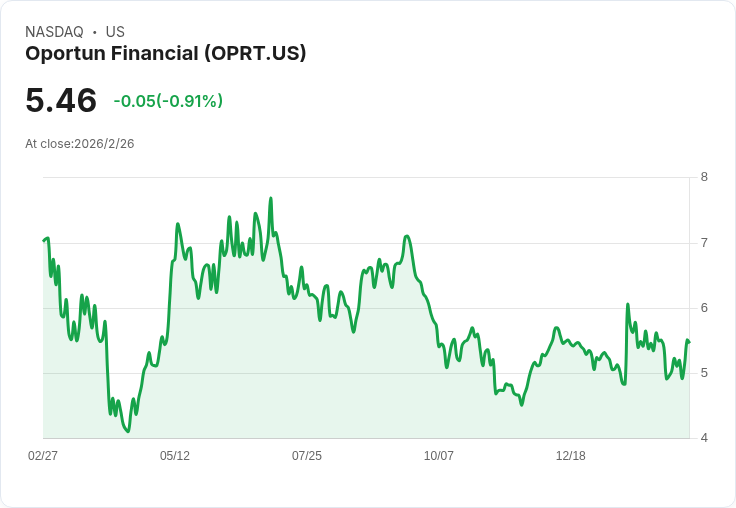Click the lowest trough of the price line

point(127,431)
